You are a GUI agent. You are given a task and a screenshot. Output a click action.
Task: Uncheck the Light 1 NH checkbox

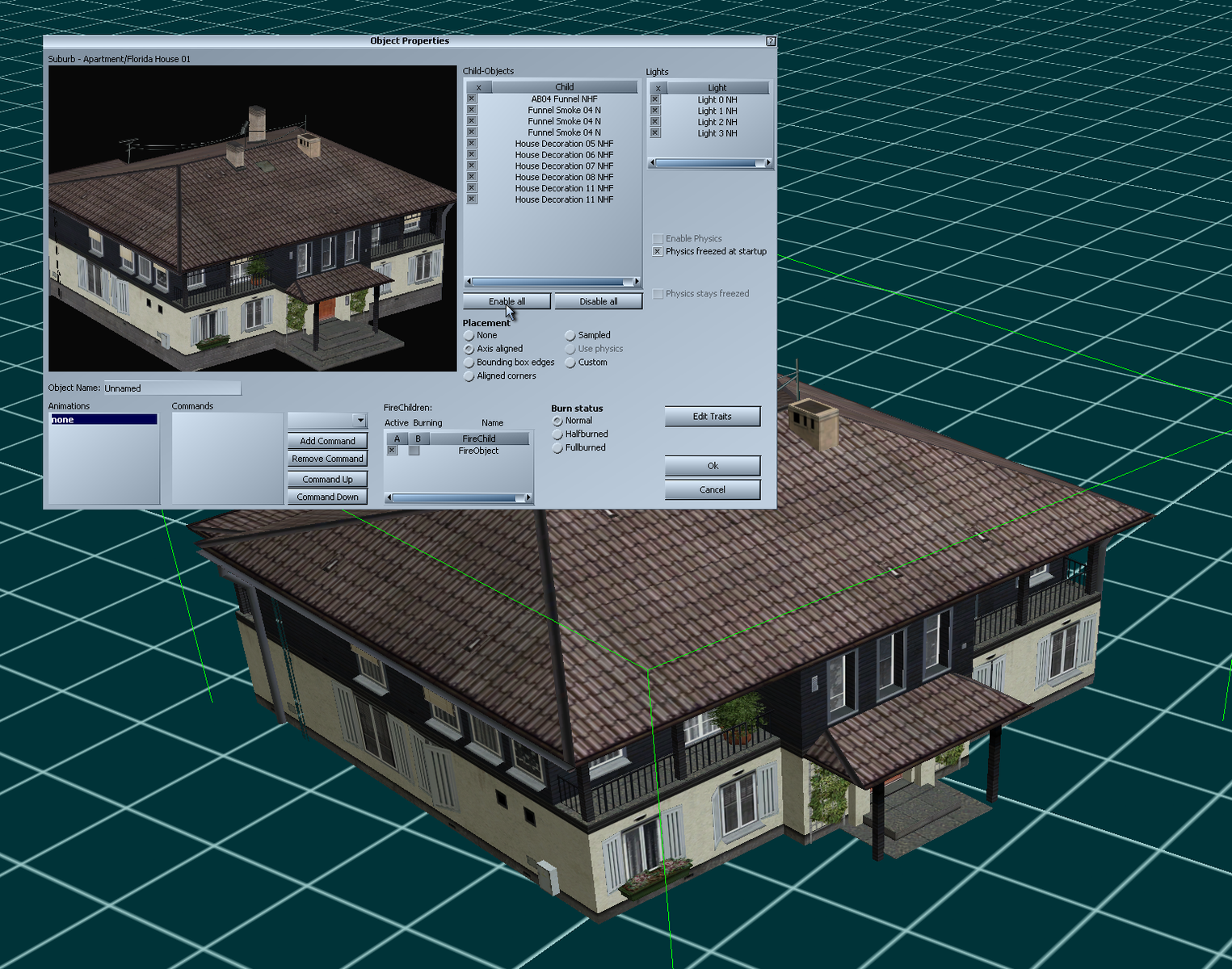click(x=655, y=111)
